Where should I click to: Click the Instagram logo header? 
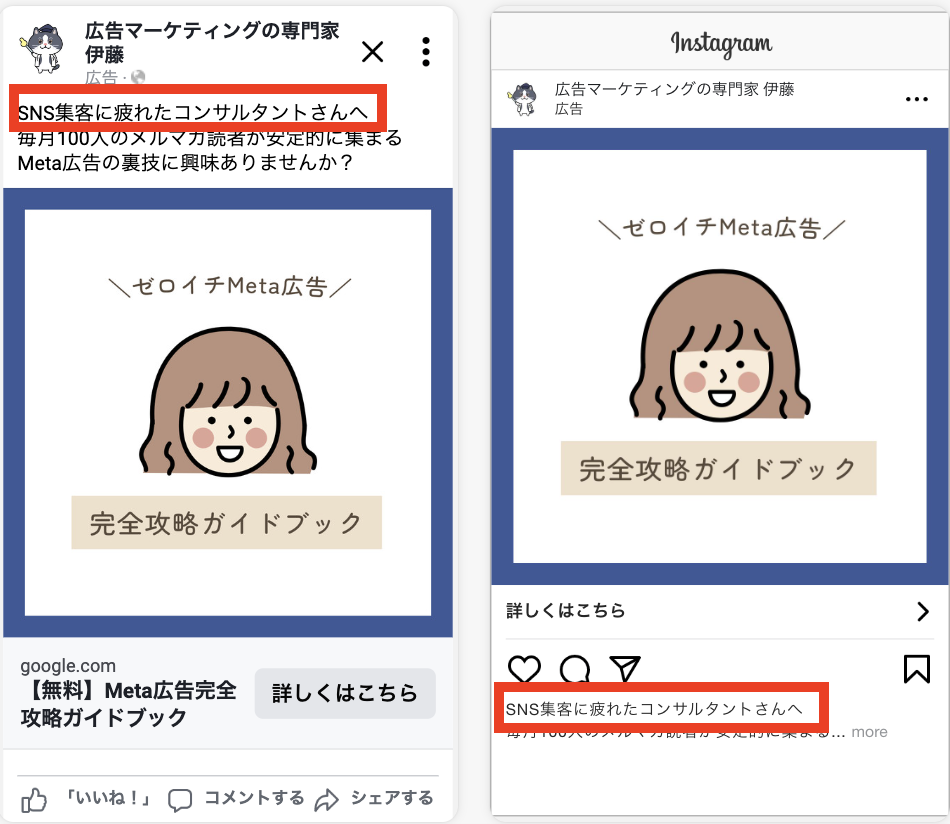pos(721,44)
